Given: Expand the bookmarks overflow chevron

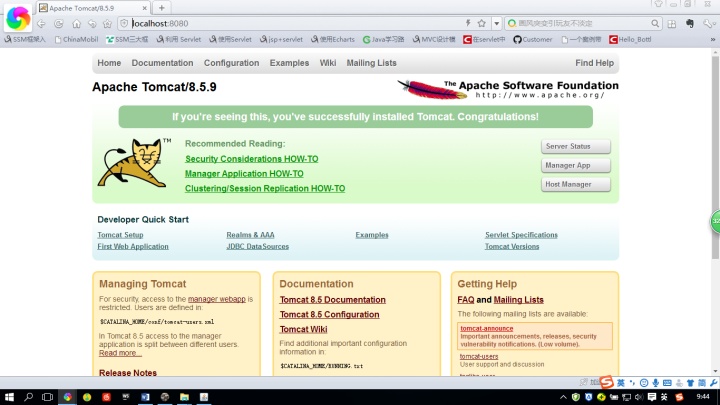Looking at the screenshot, I should pos(713,39).
